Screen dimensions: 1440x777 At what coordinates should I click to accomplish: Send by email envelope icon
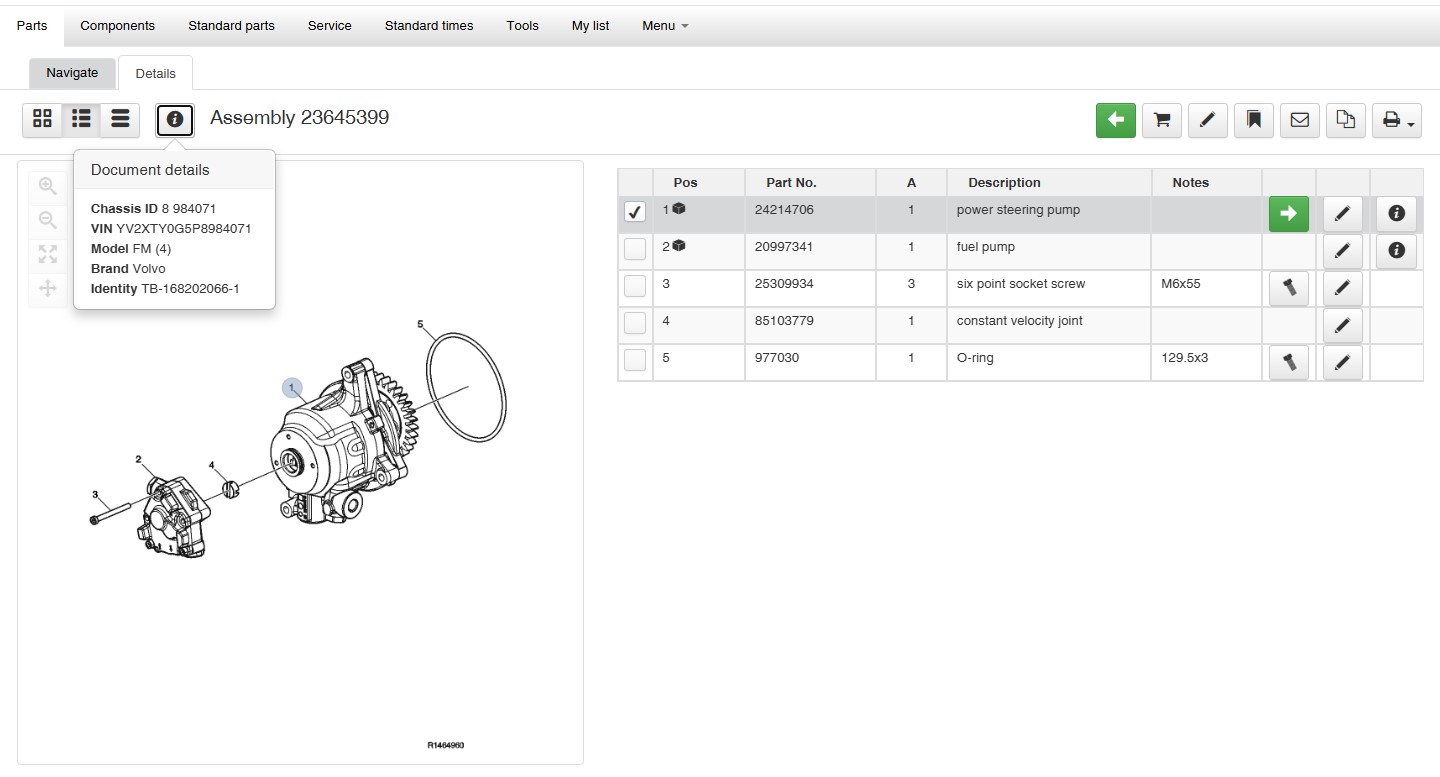tap(1299, 120)
